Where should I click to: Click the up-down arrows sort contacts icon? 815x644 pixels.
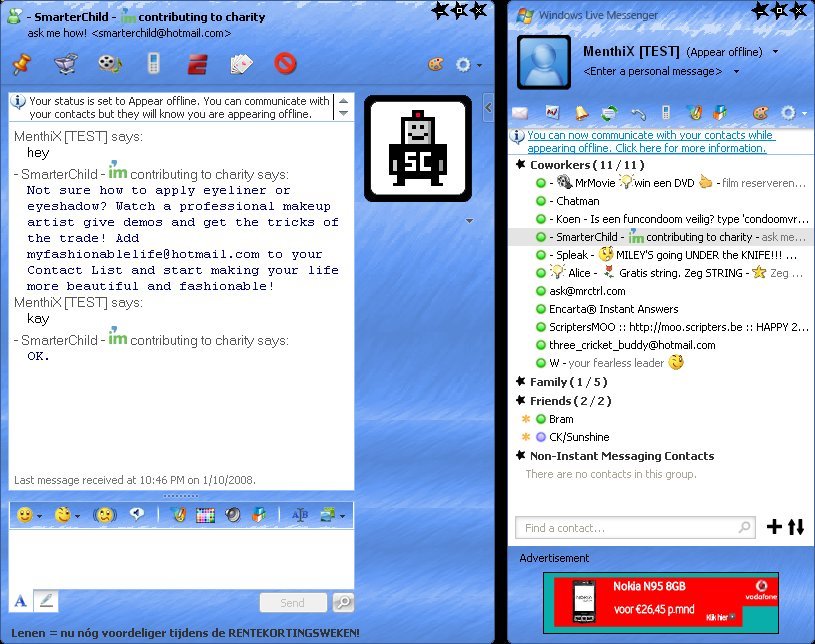[x=796, y=527]
